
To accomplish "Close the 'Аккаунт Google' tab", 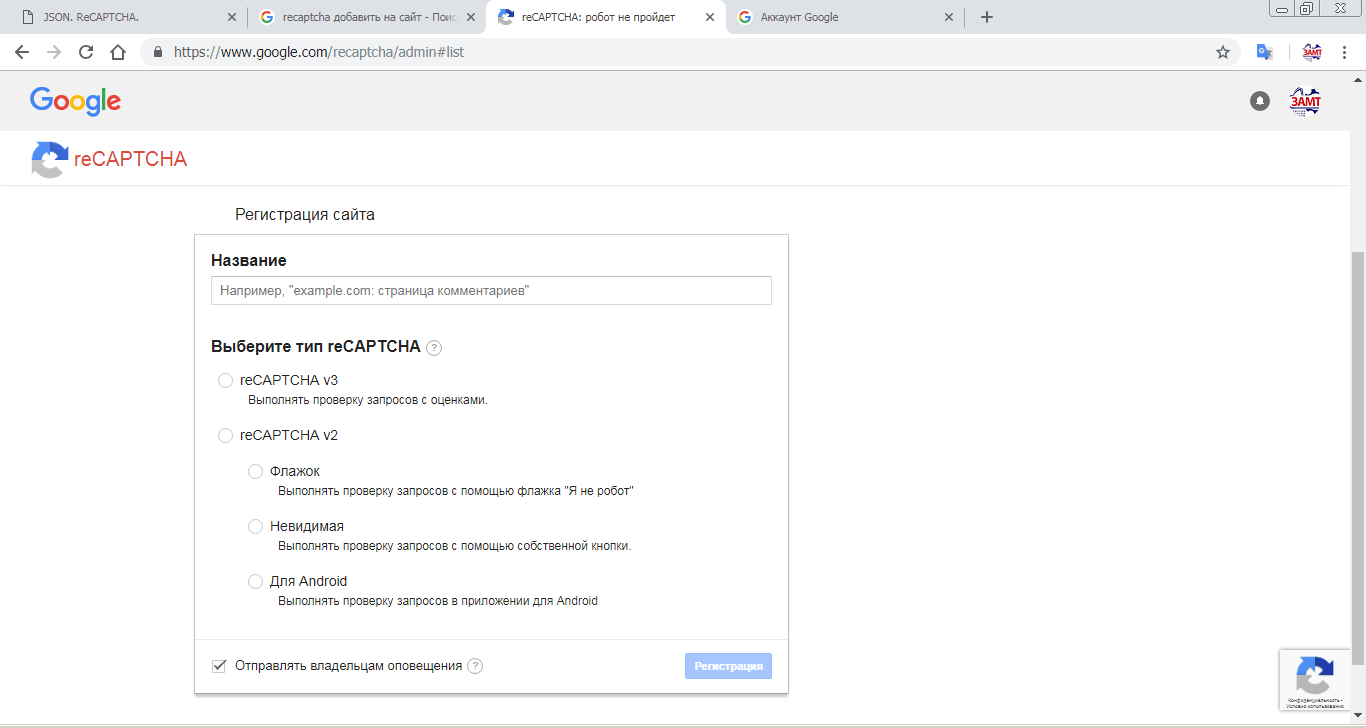I will (949, 17).
